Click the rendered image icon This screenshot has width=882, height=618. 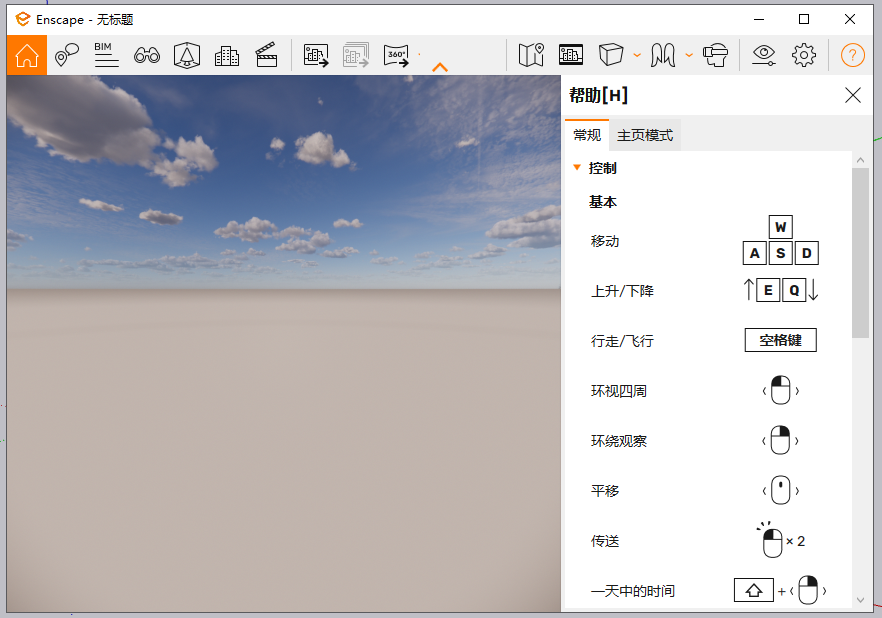pyautogui.click(x=571, y=55)
